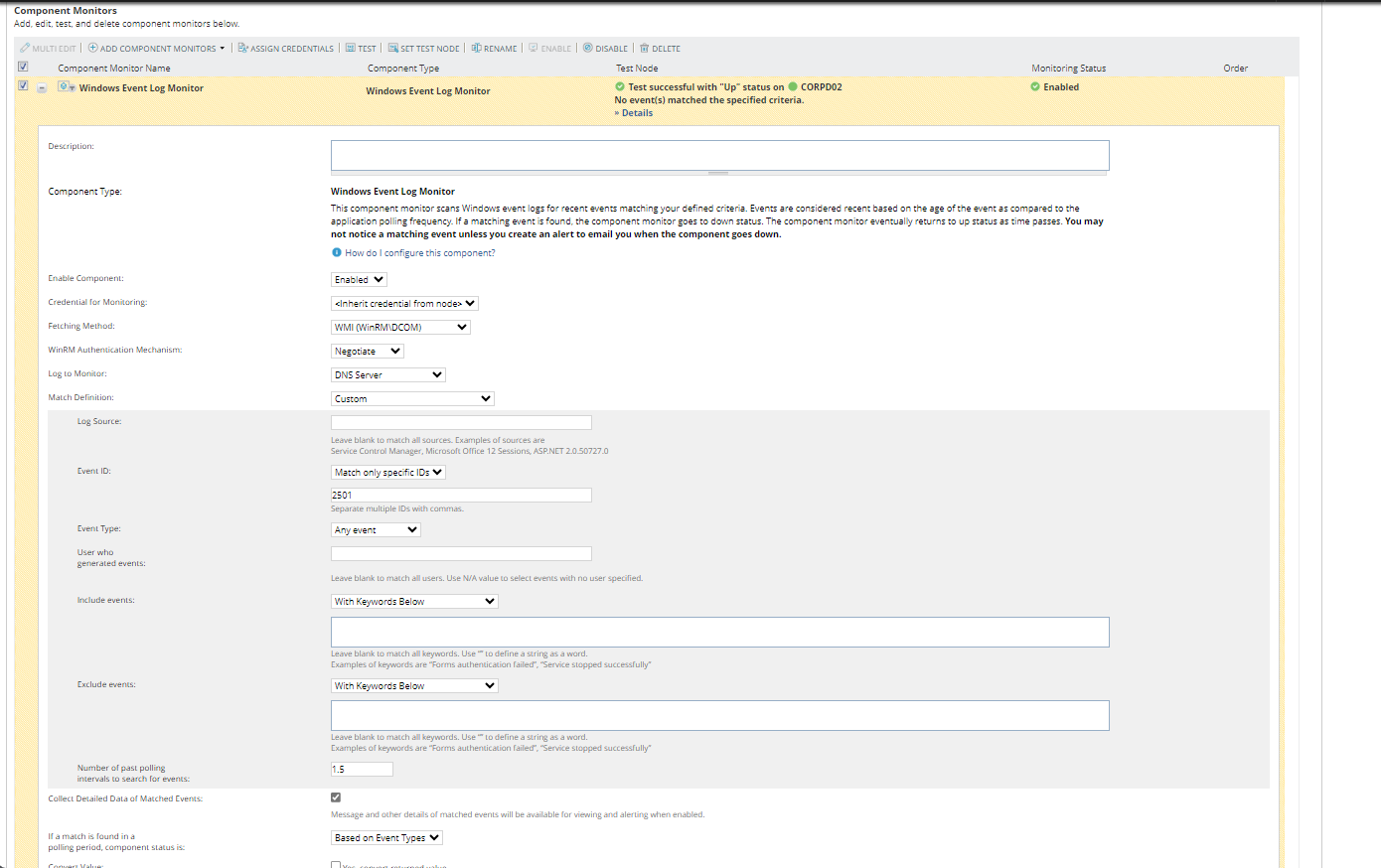Image resolution: width=1381 pixels, height=868 pixels.
Task: Open the Match Definition dropdown
Action: coord(412,399)
